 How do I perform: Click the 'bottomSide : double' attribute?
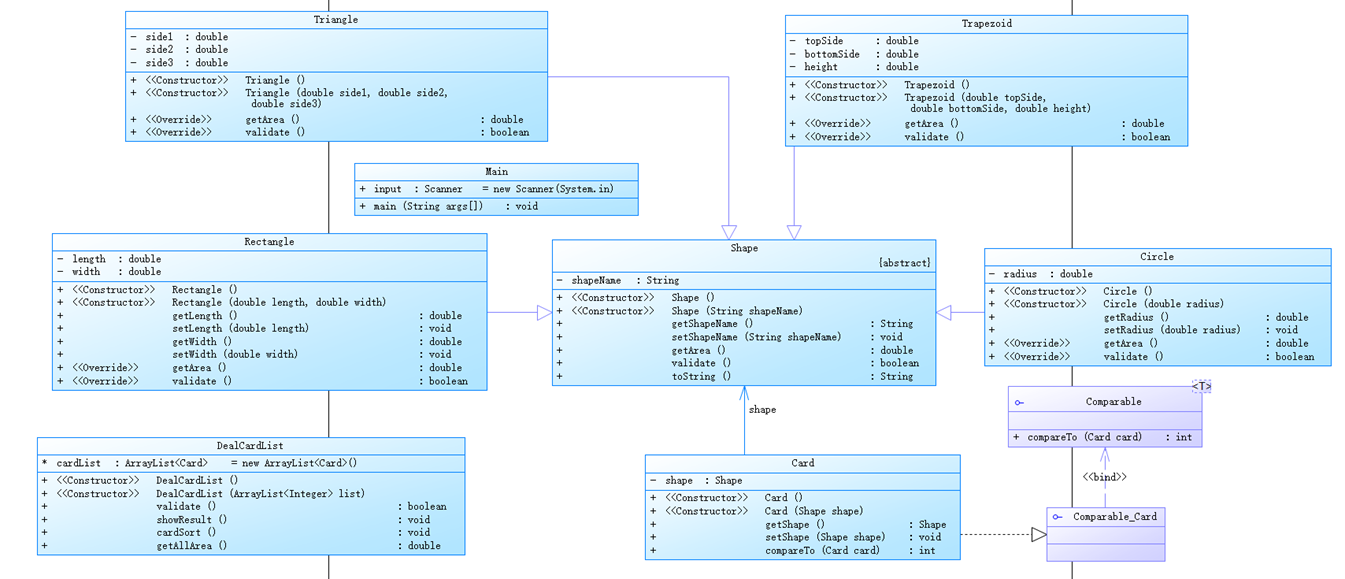[854, 55]
